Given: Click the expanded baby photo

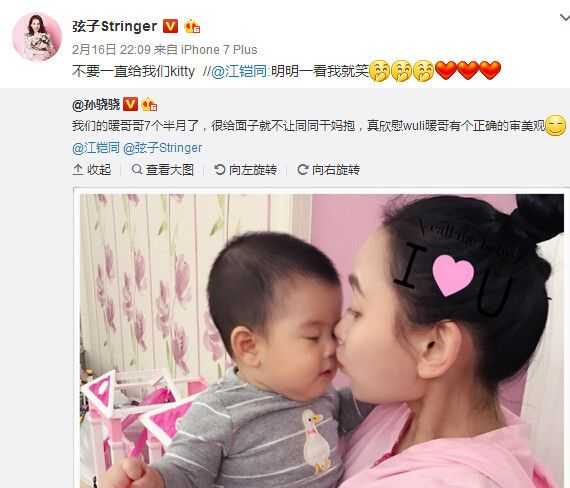Looking at the screenshot, I should tap(322, 341).
